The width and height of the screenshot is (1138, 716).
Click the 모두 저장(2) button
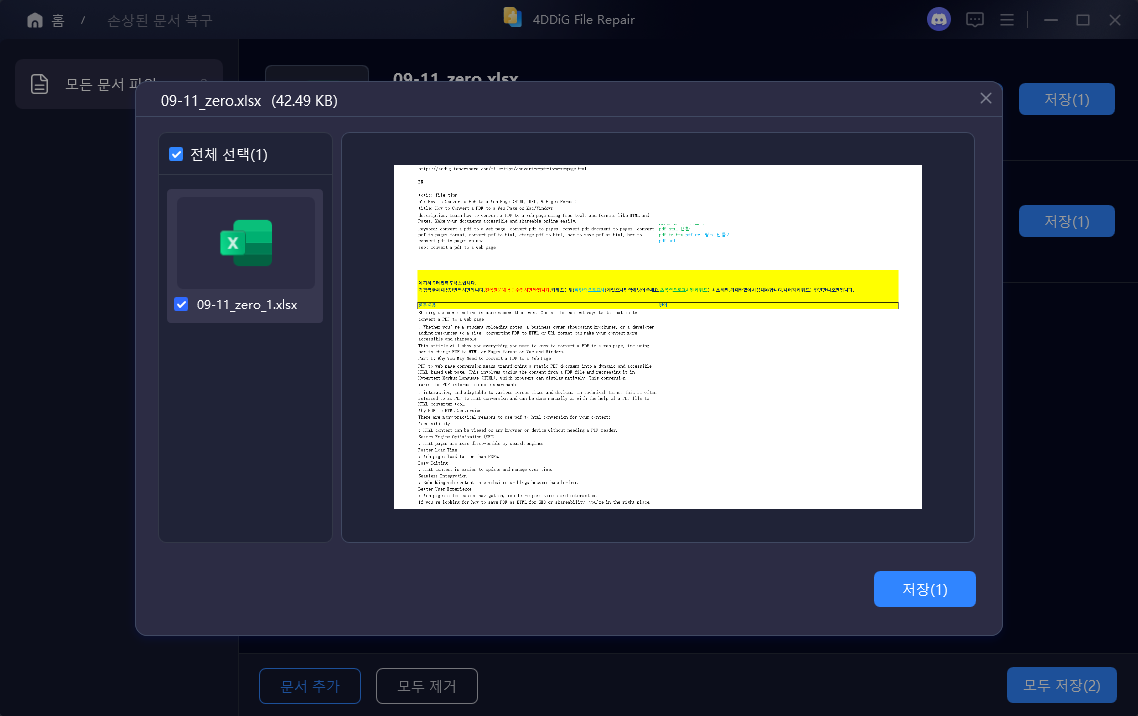pos(1062,686)
